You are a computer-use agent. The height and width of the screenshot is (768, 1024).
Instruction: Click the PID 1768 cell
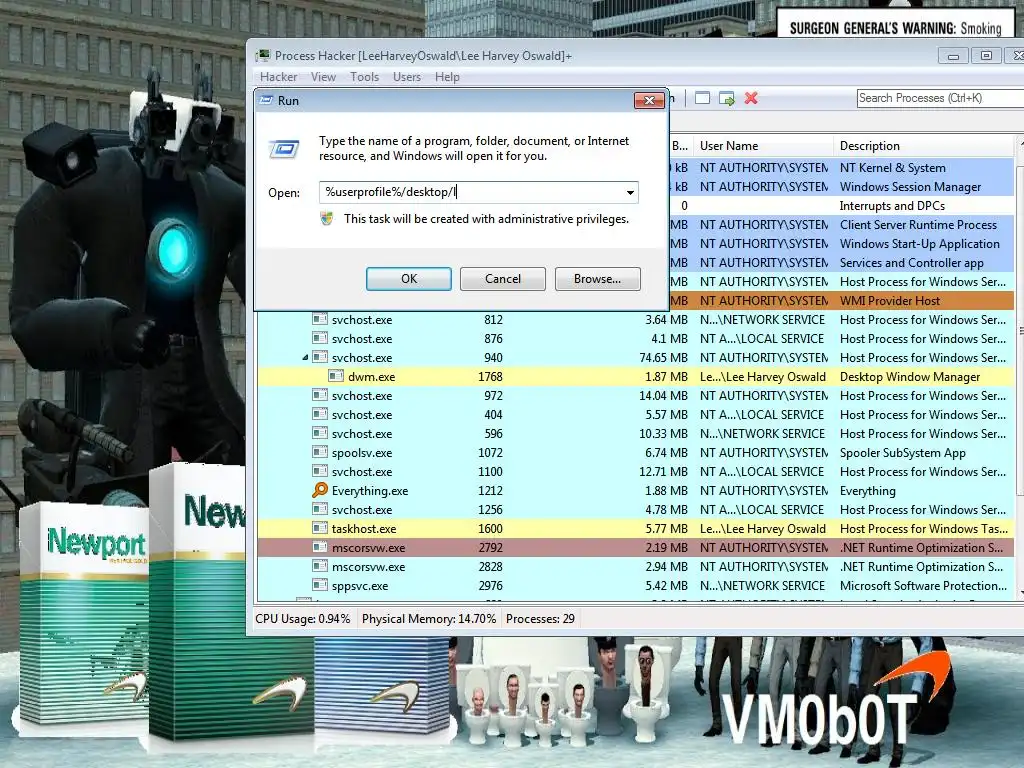(490, 376)
